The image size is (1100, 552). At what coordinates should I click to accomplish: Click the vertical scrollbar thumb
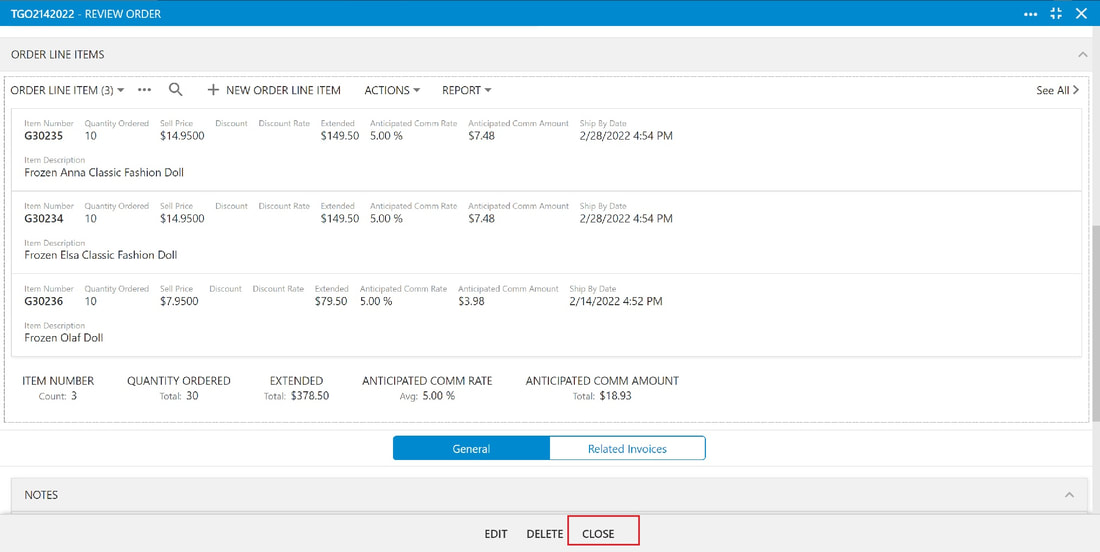1096,323
